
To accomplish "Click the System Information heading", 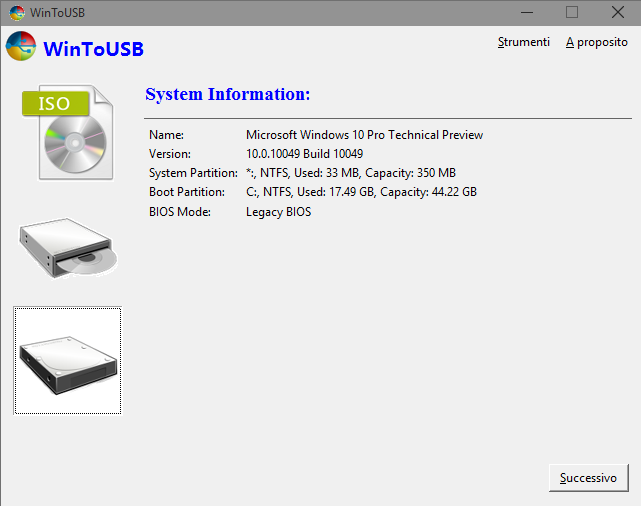I will [x=228, y=94].
